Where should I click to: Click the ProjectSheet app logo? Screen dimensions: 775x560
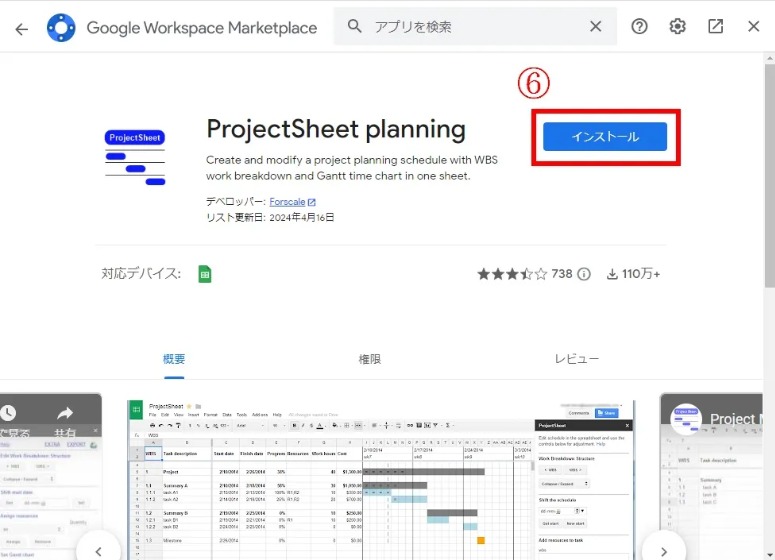[135, 157]
